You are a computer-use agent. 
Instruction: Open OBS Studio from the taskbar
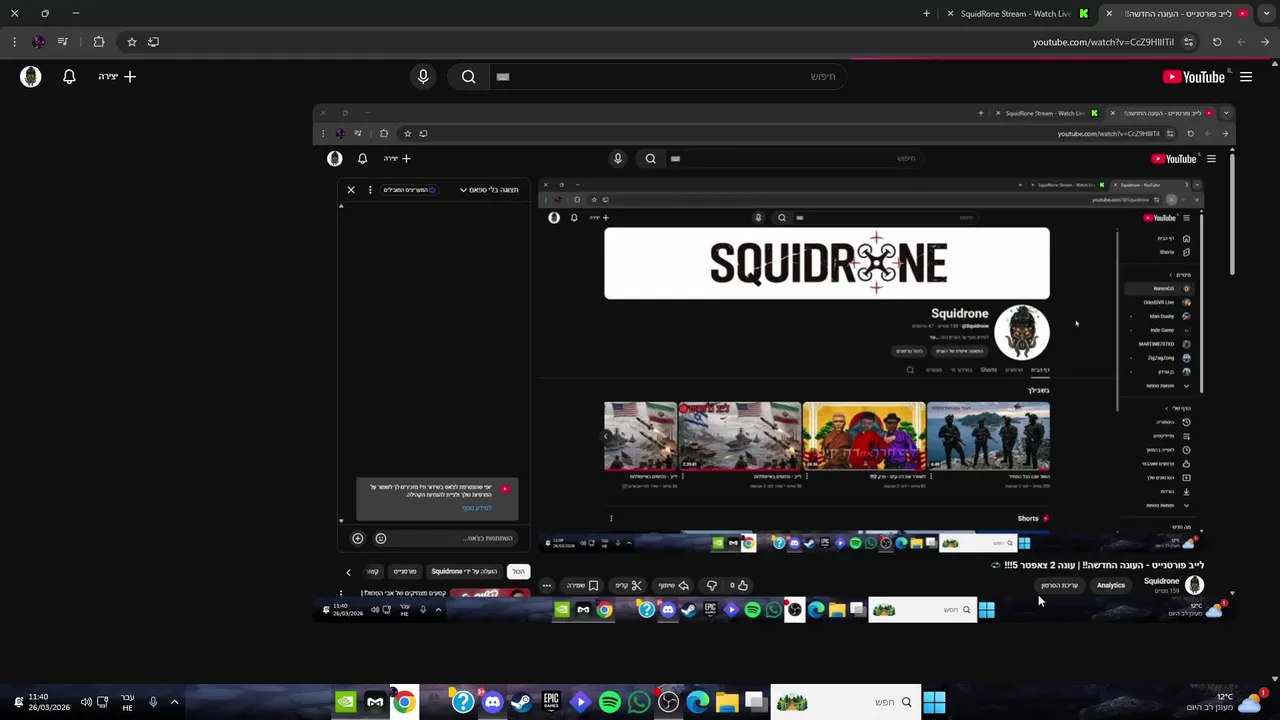[668, 702]
